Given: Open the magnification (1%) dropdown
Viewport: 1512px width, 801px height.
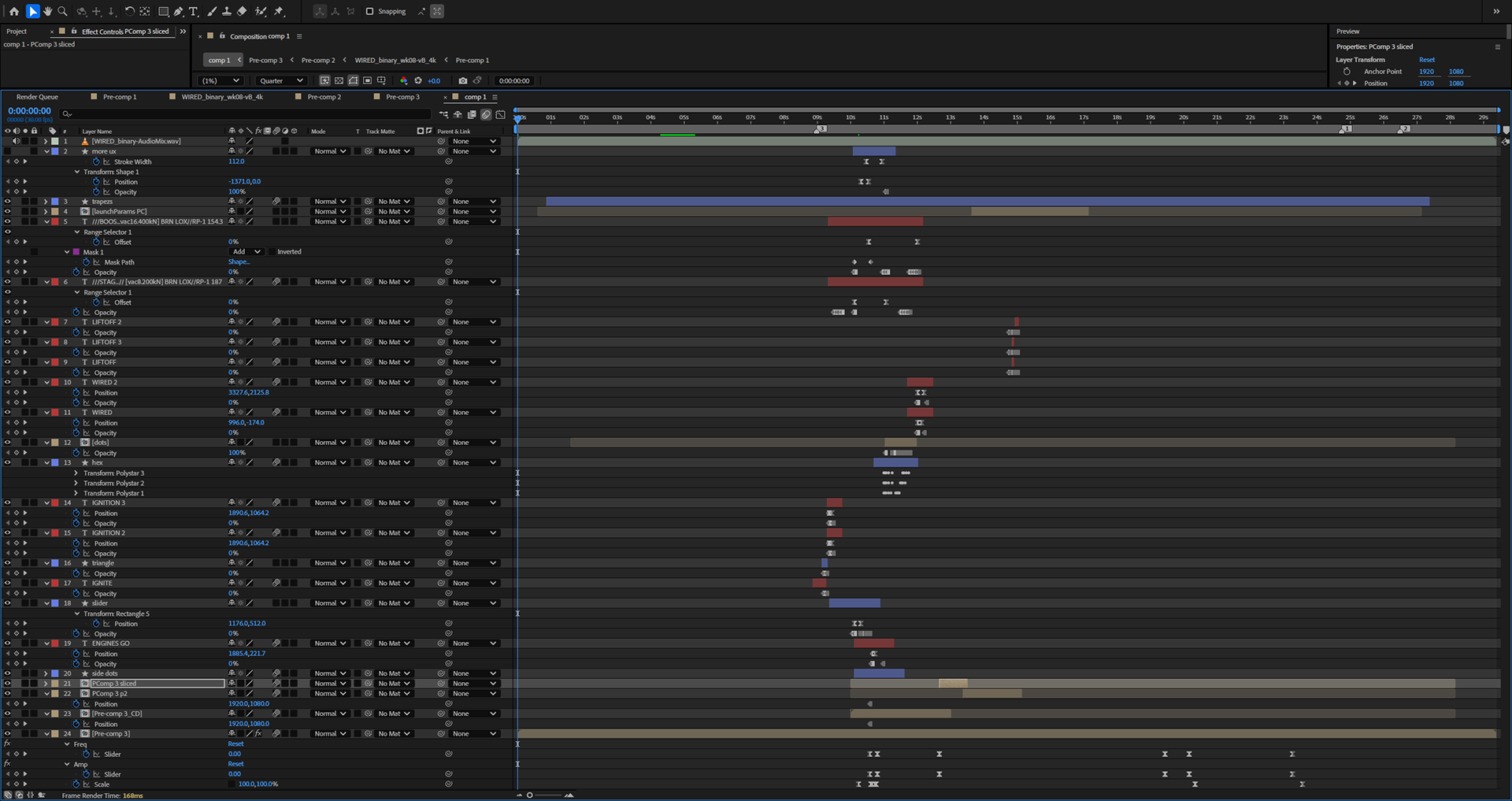Looking at the screenshot, I should [x=220, y=80].
